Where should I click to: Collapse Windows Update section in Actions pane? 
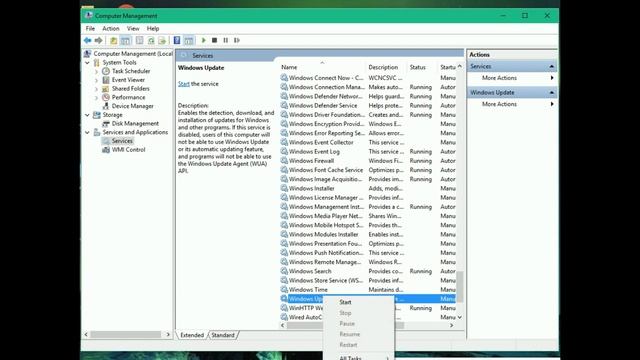(x=552, y=93)
